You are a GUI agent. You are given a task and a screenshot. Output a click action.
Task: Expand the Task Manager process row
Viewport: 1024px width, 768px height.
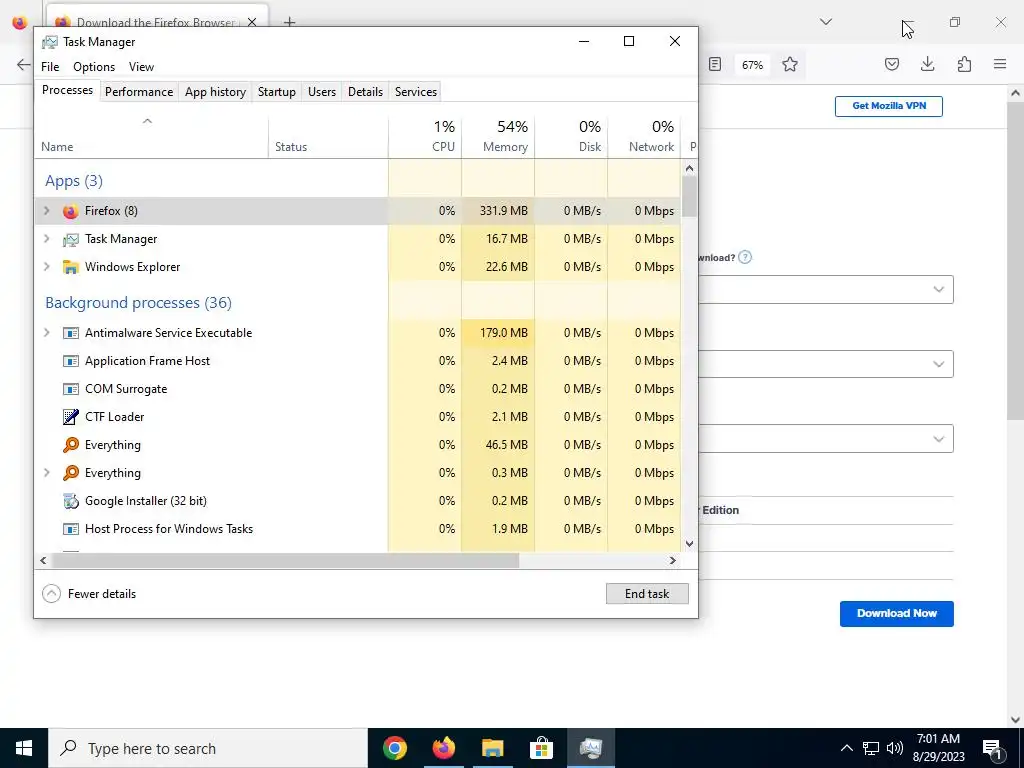click(46, 239)
